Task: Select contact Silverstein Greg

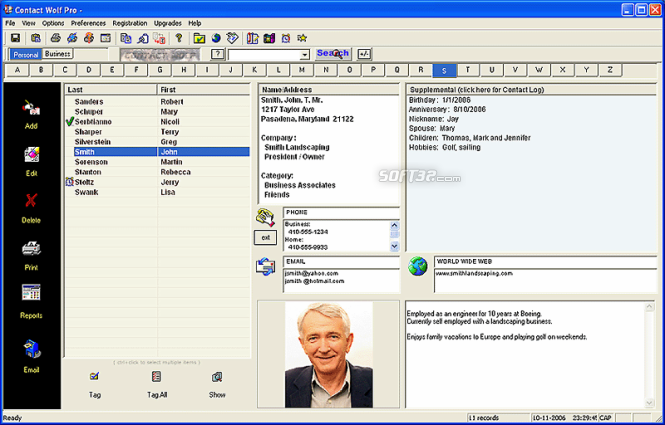Action: coord(157,142)
